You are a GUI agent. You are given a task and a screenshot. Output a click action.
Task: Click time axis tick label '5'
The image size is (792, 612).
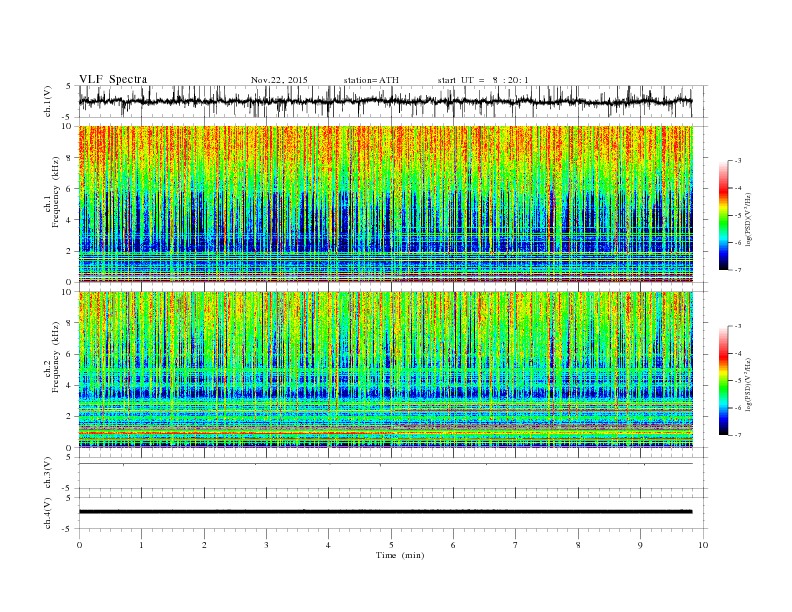coord(391,545)
